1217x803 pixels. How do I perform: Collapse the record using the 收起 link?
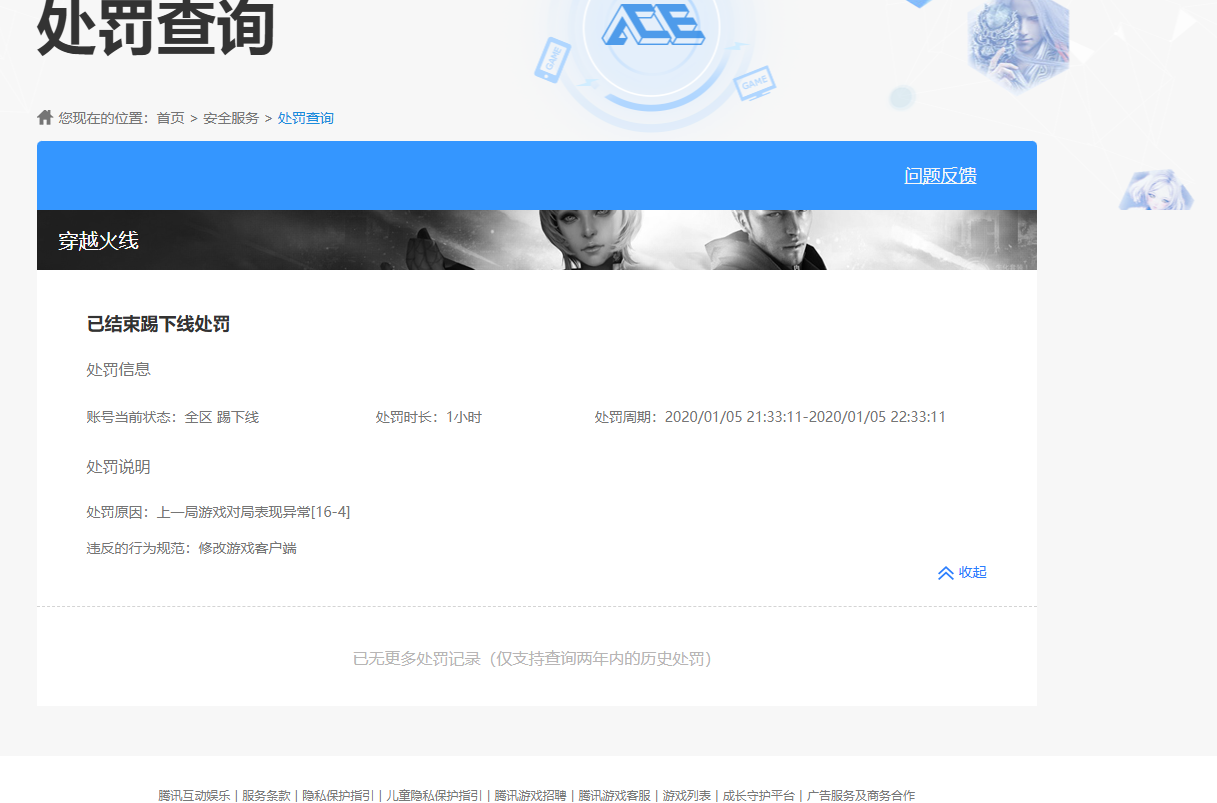(973, 572)
